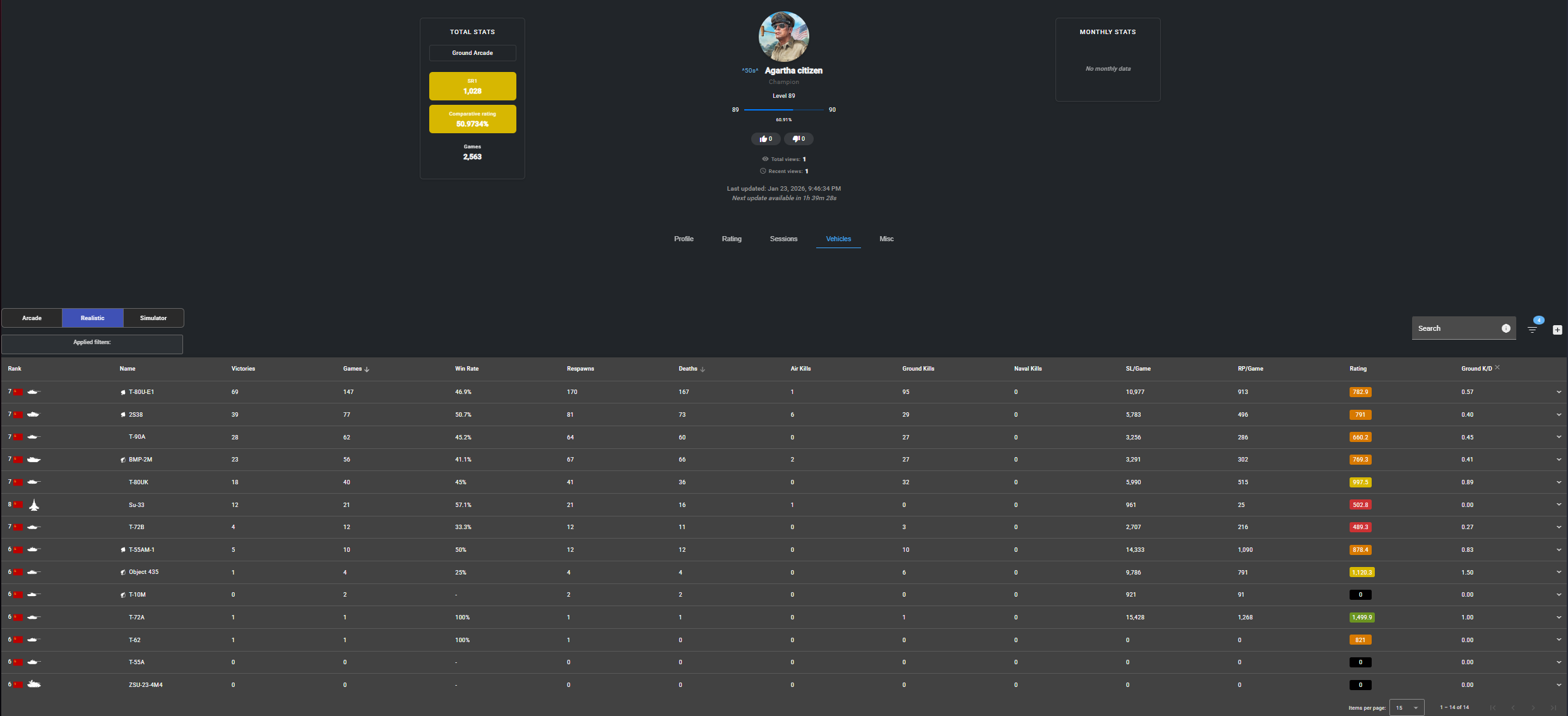
Task: Open the table filters icon
Action: coord(1532,330)
